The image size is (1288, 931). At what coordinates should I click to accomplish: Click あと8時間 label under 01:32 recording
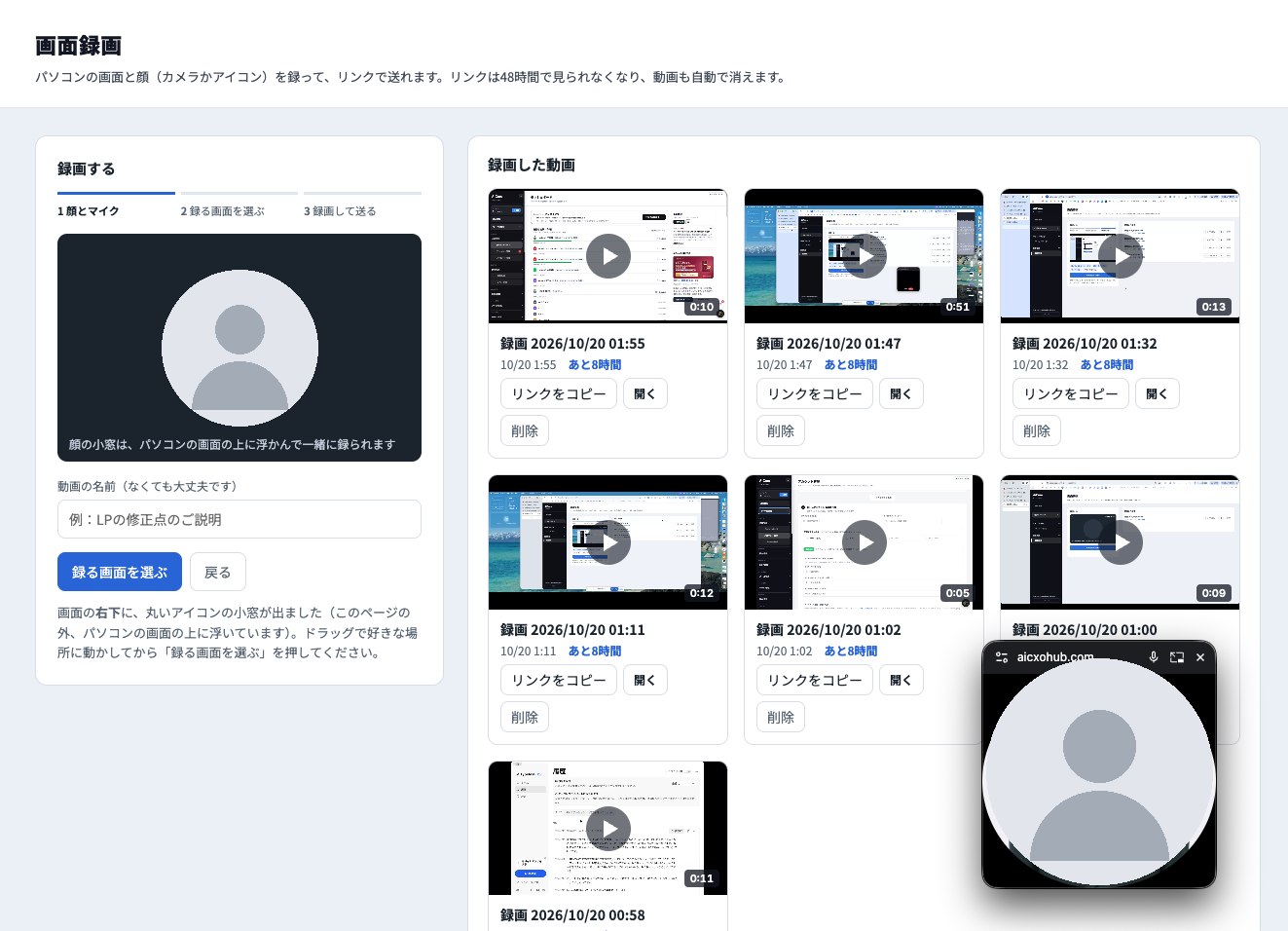[x=1107, y=365]
